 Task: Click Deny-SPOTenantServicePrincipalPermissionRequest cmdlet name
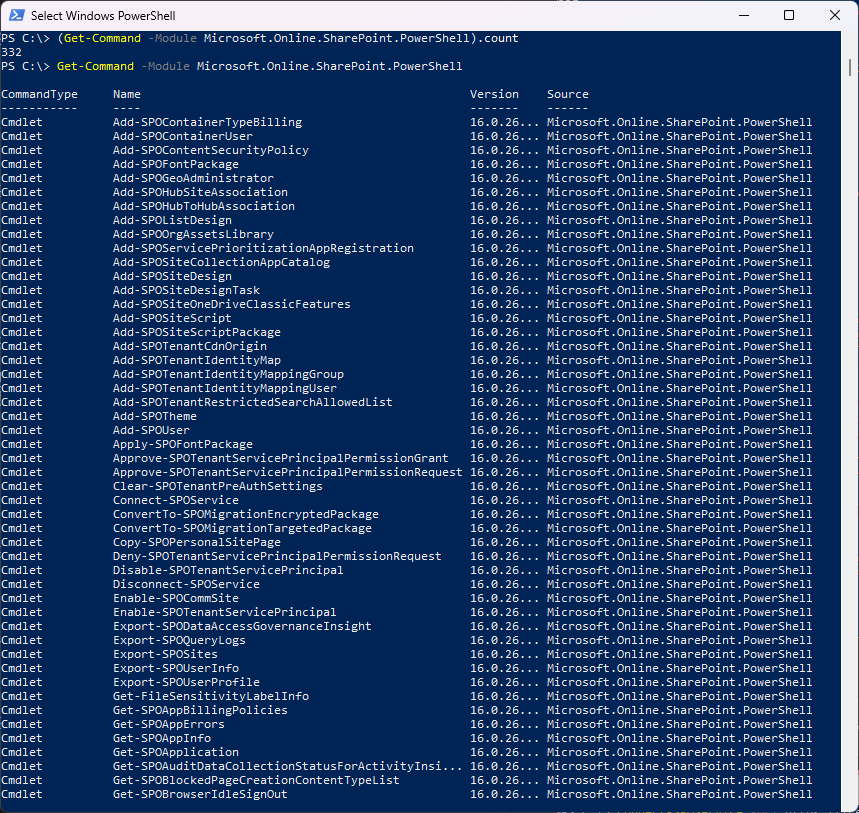pyautogui.click(x=277, y=556)
